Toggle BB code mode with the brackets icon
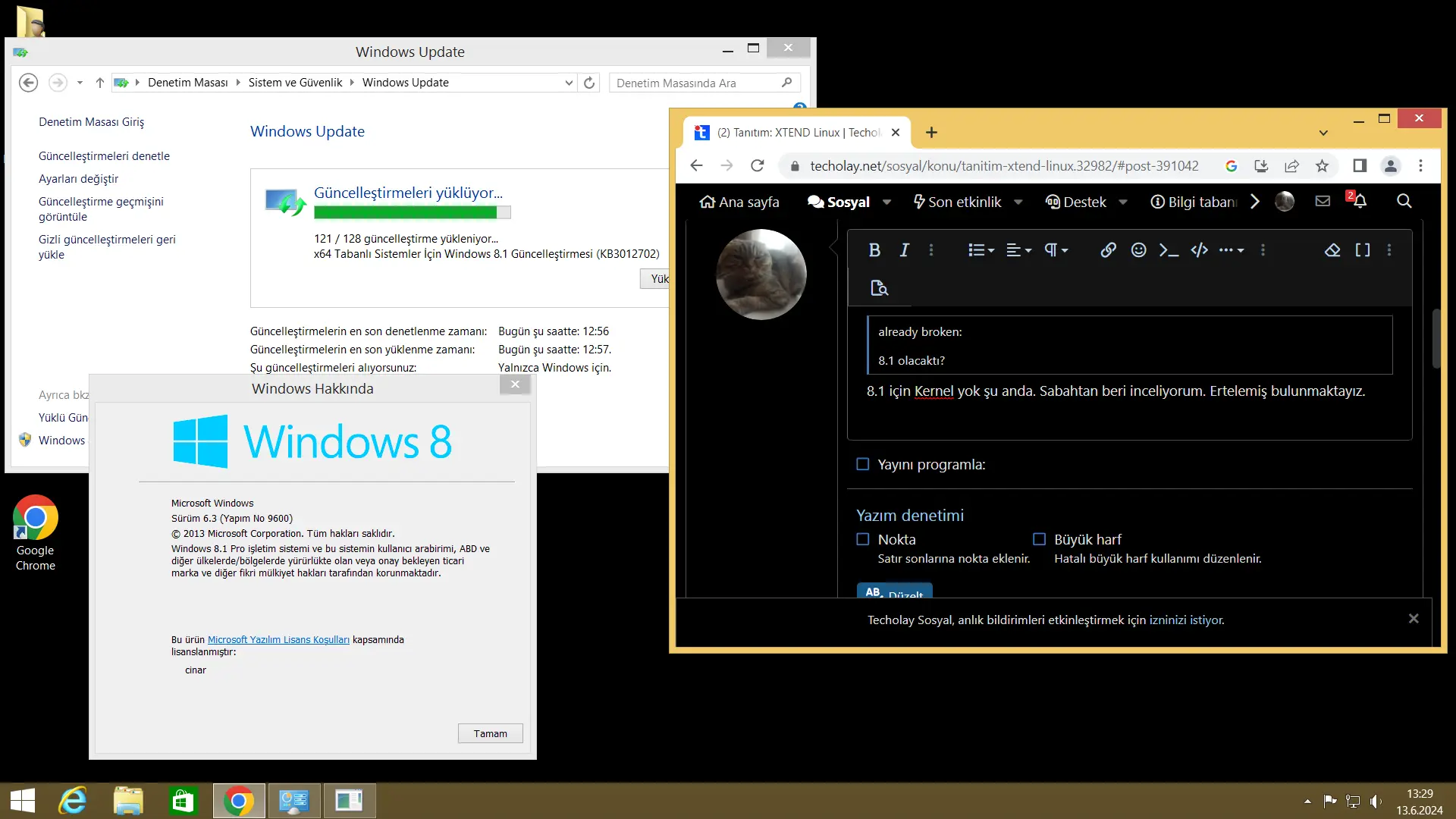Viewport: 1456px width, 819px height. (x=1363, y=250)
